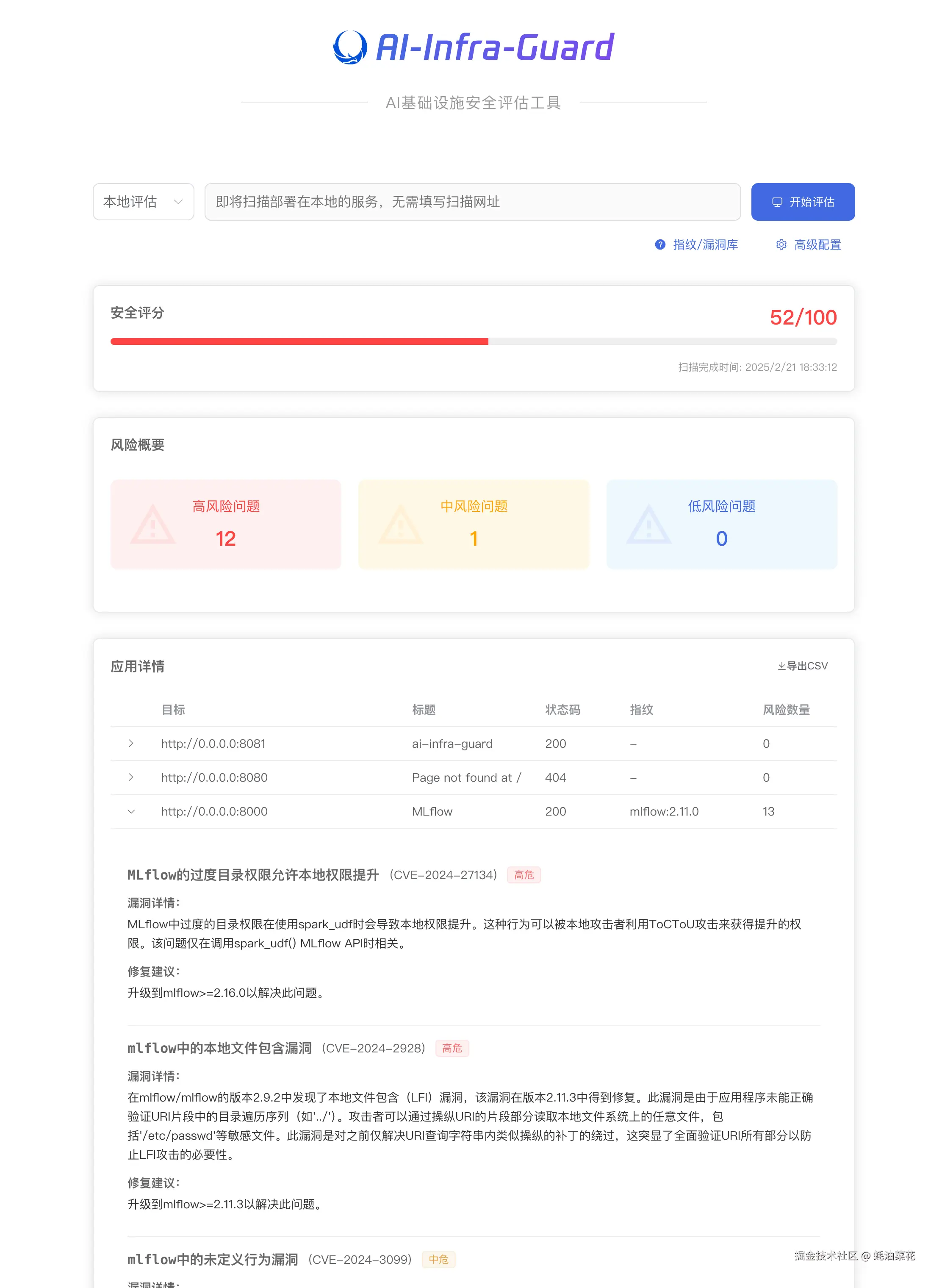Click the 状态码 column header
Screen dimensions: 942x1288
pyautogui.click(x=563, y=710)
